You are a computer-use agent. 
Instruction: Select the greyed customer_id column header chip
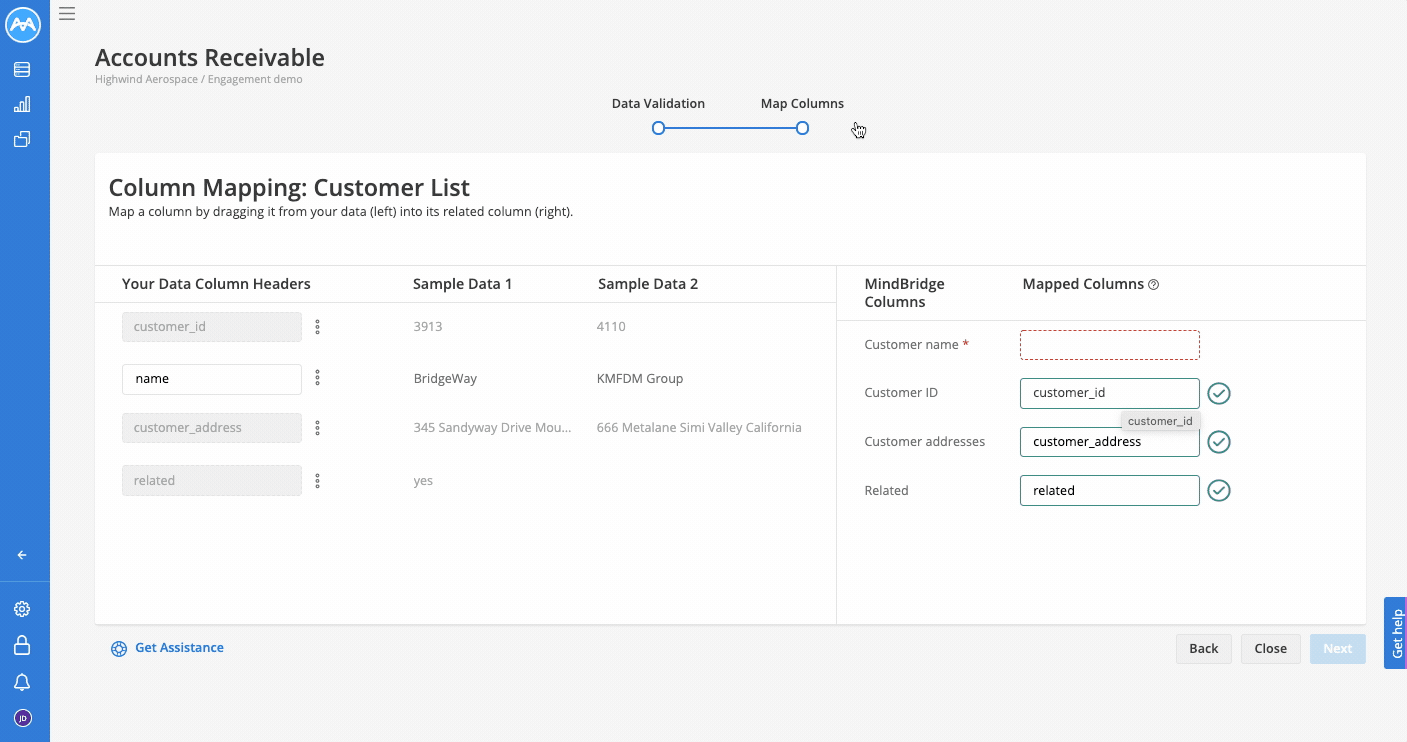212,327
